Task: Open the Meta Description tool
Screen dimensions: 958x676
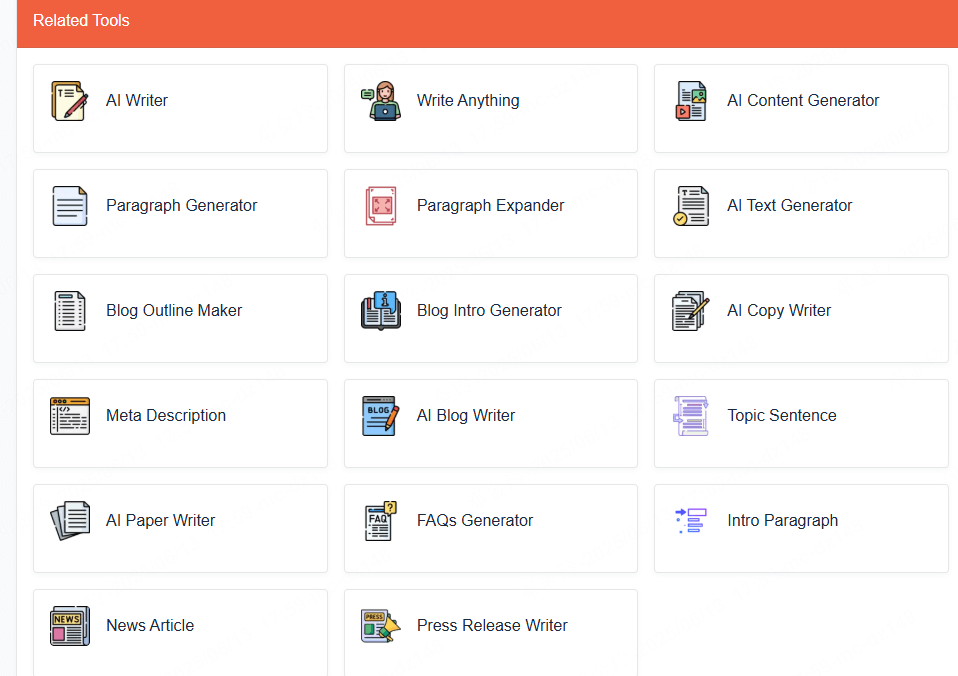Action: (x=166, y=416)
